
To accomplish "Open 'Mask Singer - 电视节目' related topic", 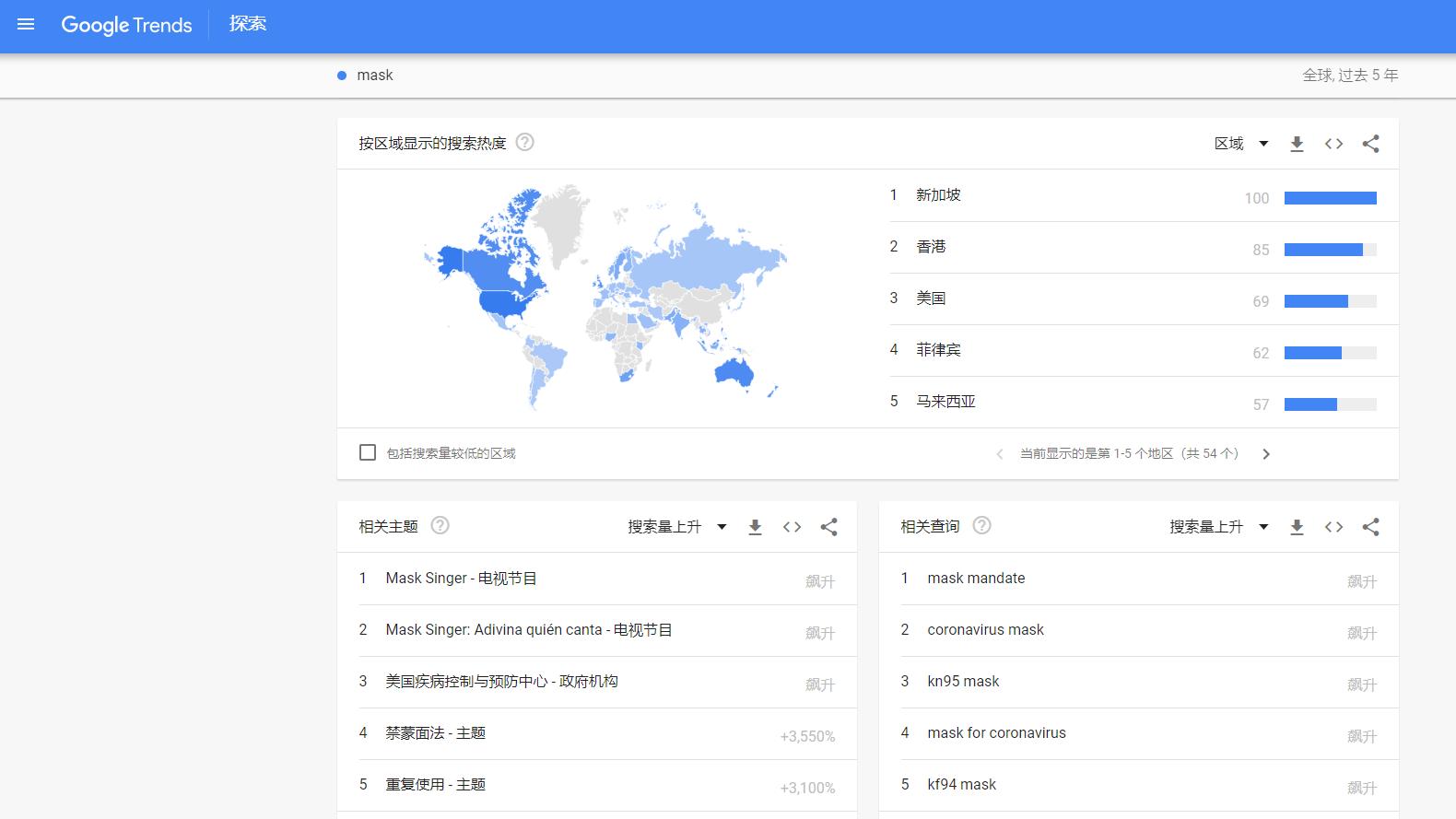I will point(461,579).
